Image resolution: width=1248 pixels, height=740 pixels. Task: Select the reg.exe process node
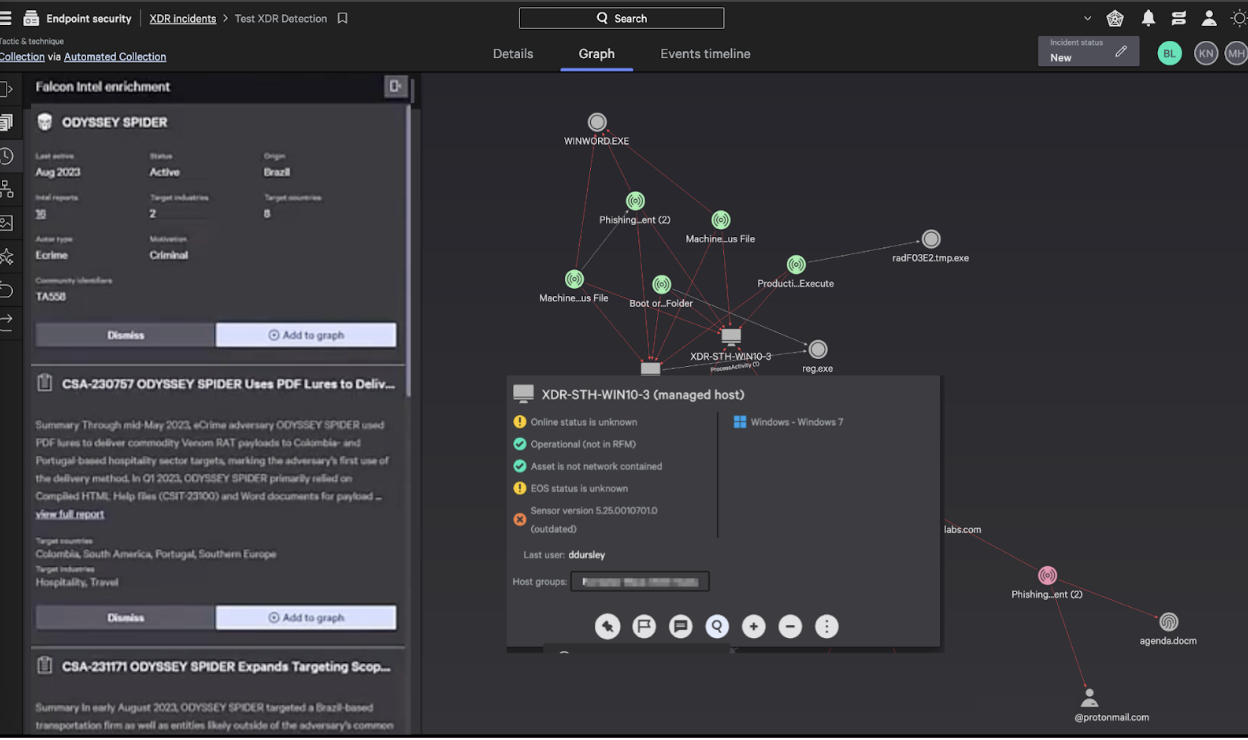tap(818, 349)
